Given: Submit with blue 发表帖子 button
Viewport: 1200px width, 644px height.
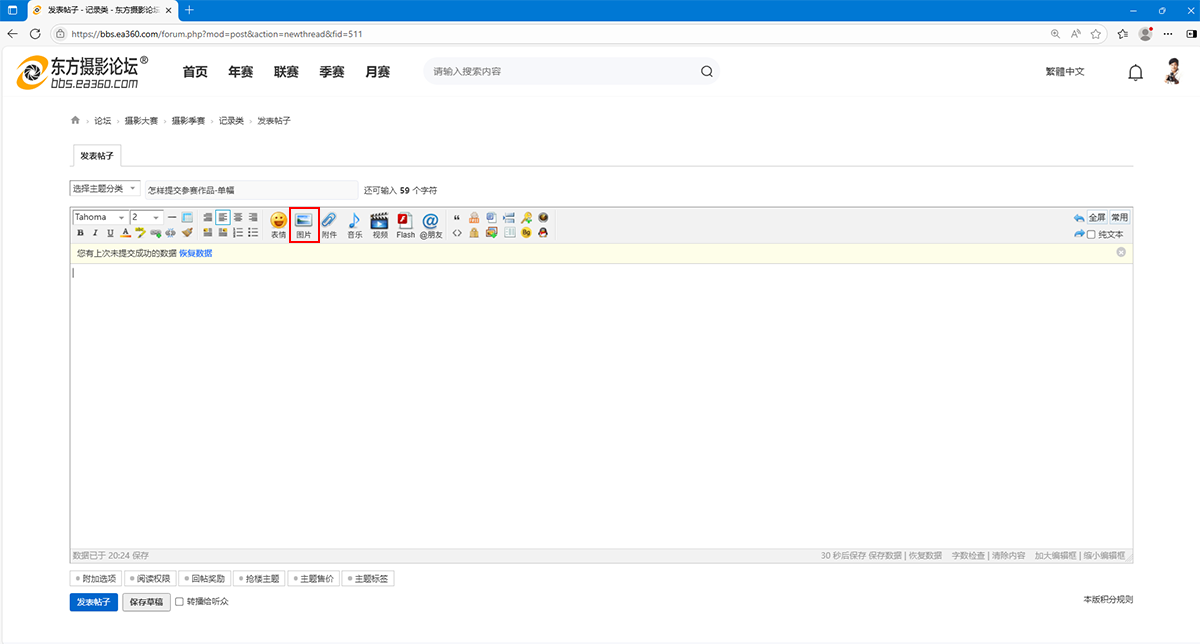Looking at the screenshot, I should (94, 602).
